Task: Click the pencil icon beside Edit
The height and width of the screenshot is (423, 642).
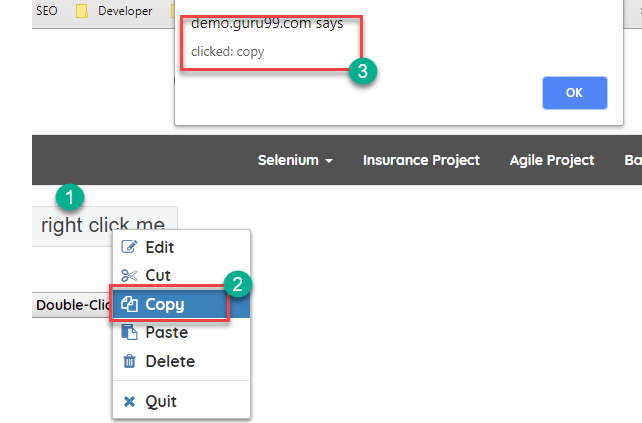Action: click(128, 247)
